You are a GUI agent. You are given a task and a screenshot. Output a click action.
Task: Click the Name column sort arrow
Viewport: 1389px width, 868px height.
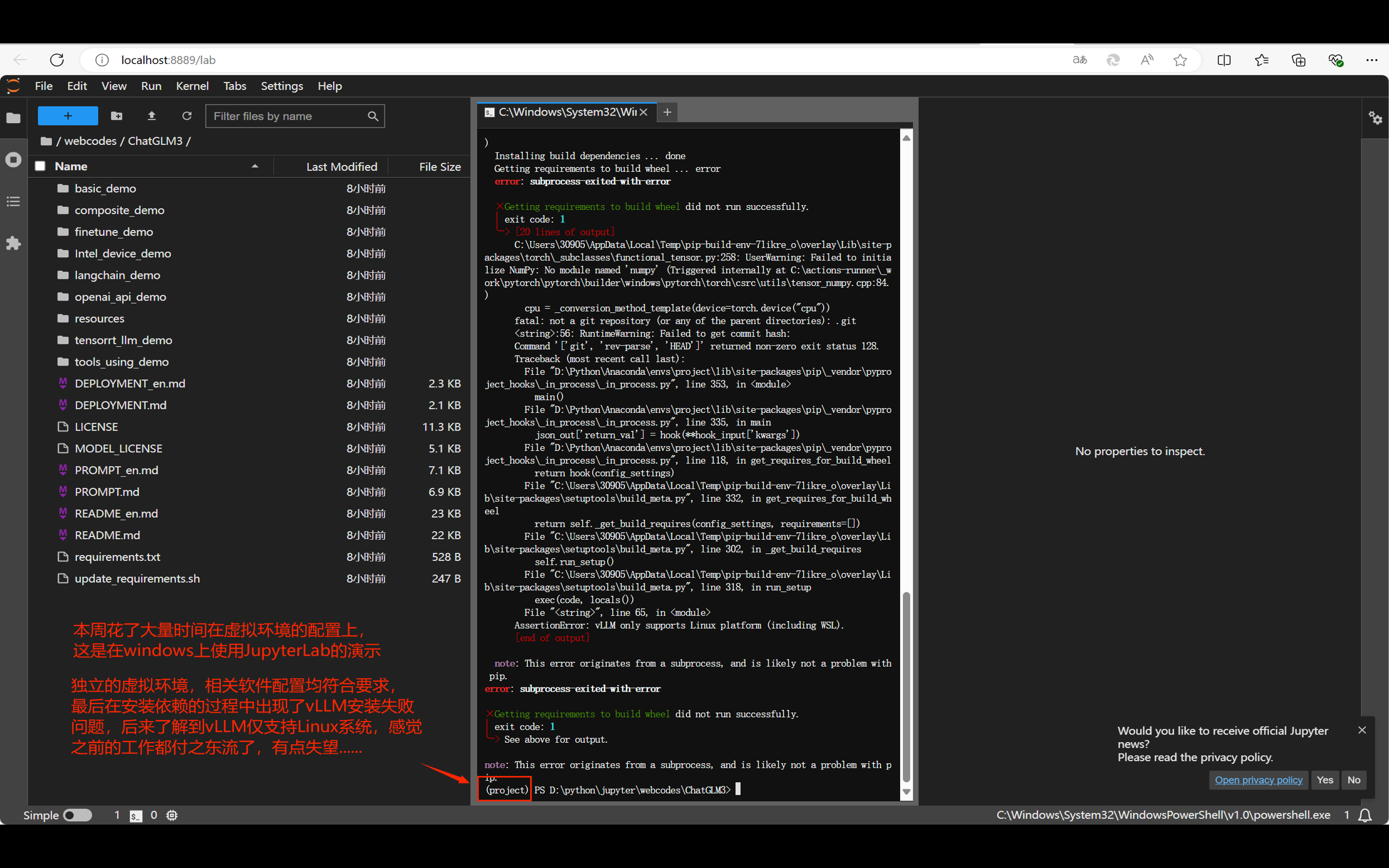(255, 167)
